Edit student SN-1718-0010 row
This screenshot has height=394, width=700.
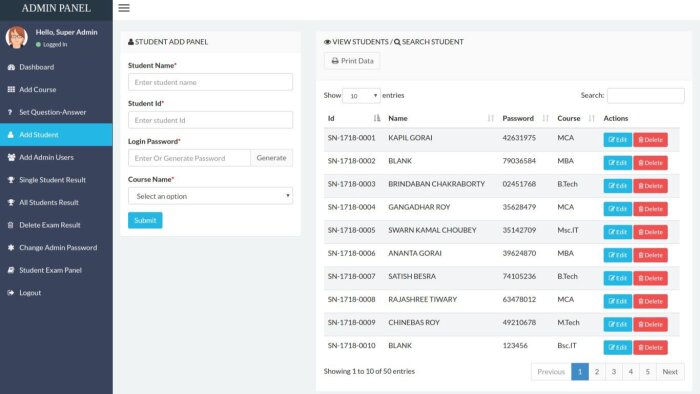click(x=617, y=348)
